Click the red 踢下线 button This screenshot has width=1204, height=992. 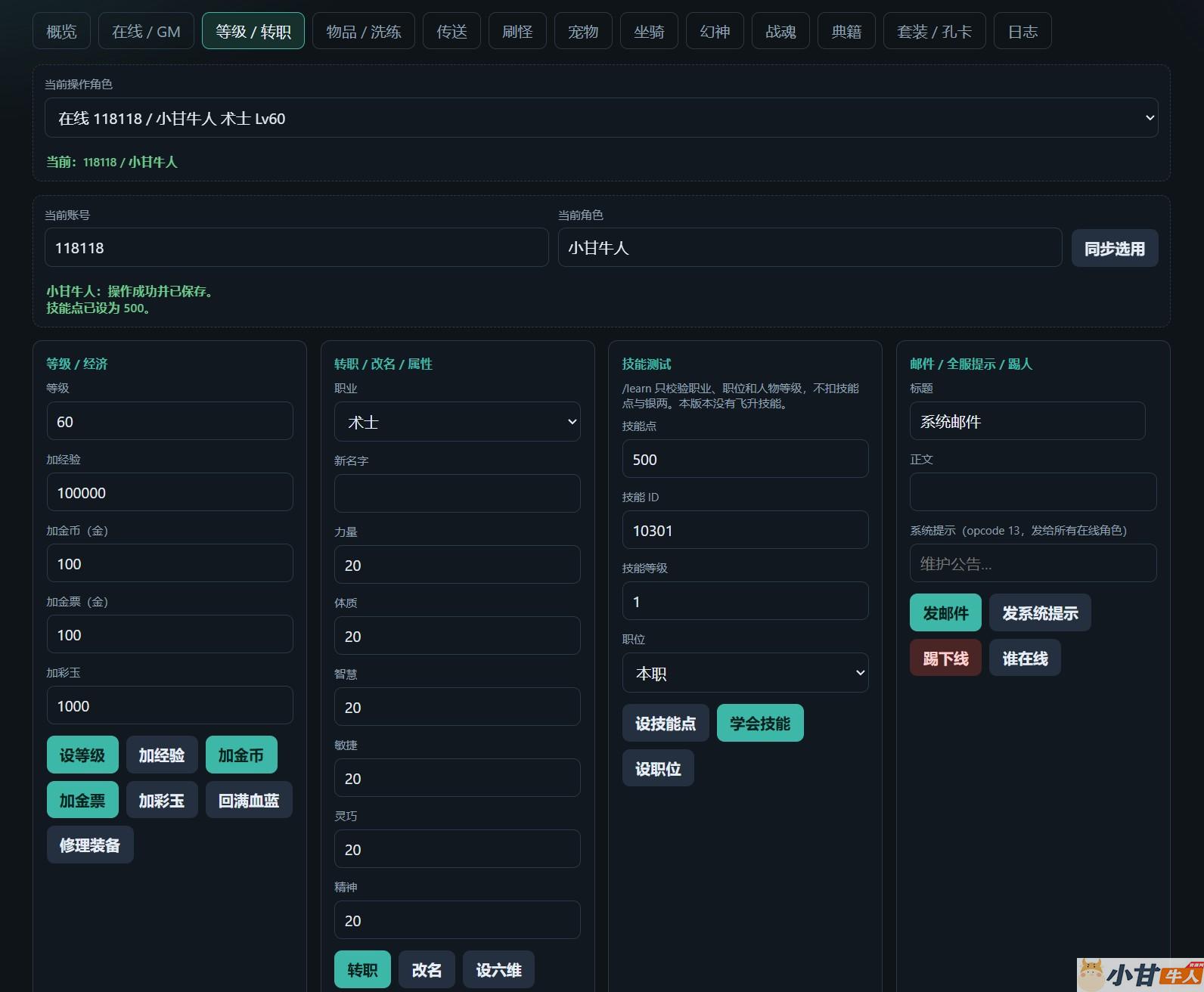point(945,658)
